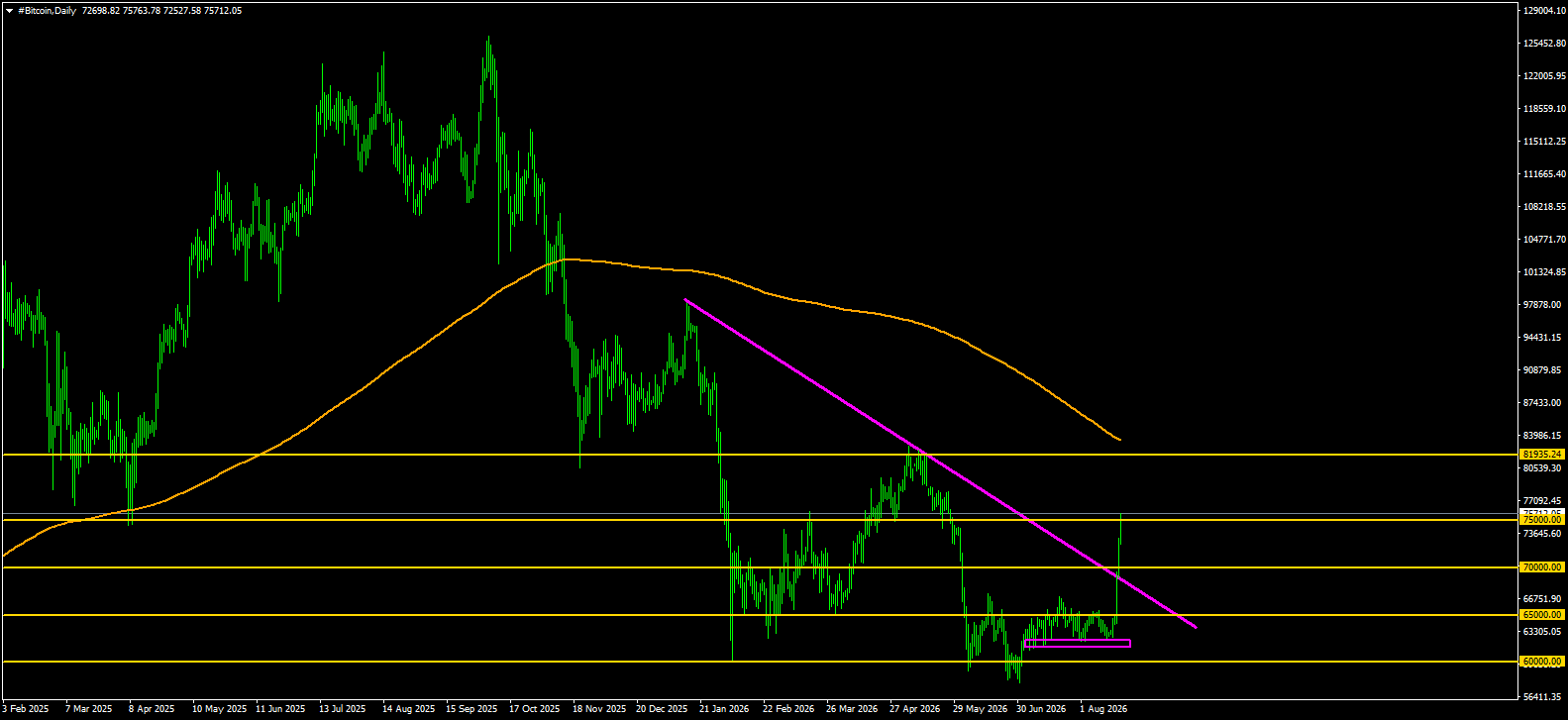Click the 75712.05 close price value
This screenshot has height=720, width=1568.
pos(222,11)
